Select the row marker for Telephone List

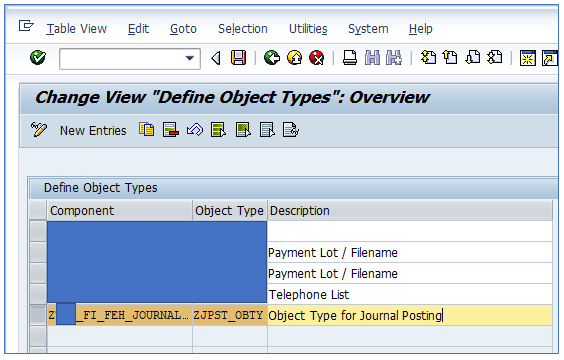pyautogui.click(x=38, y=294)
